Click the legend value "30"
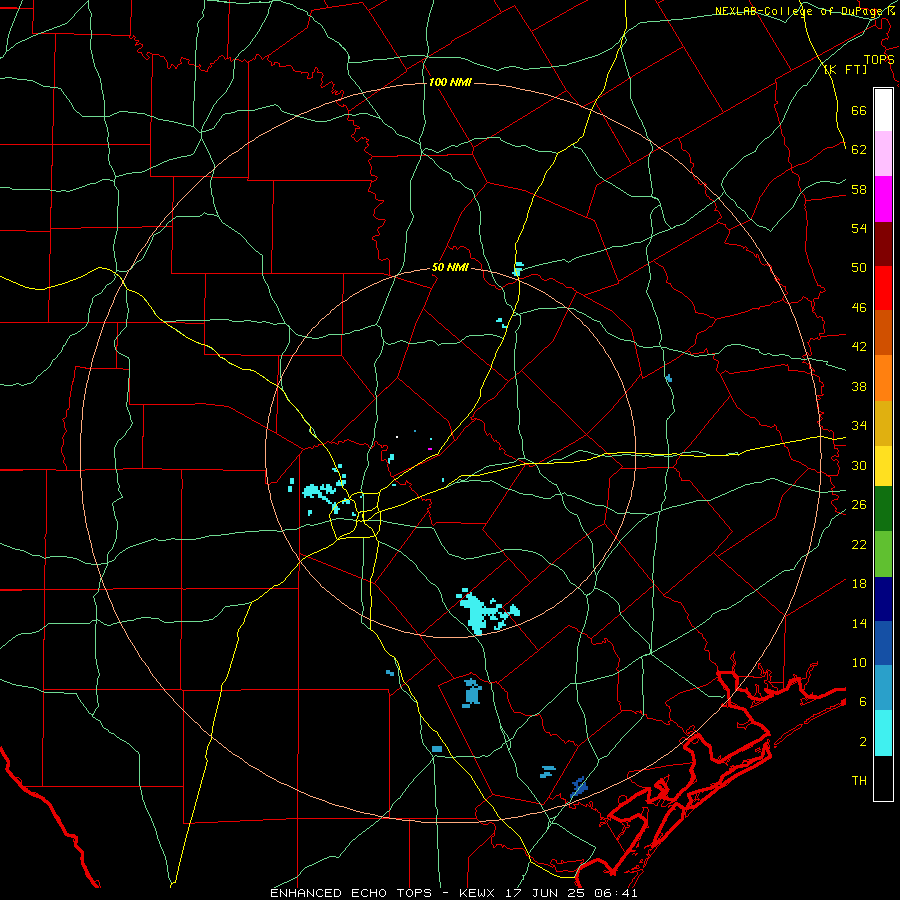The image size is (900, 900). tap(859, 465)
